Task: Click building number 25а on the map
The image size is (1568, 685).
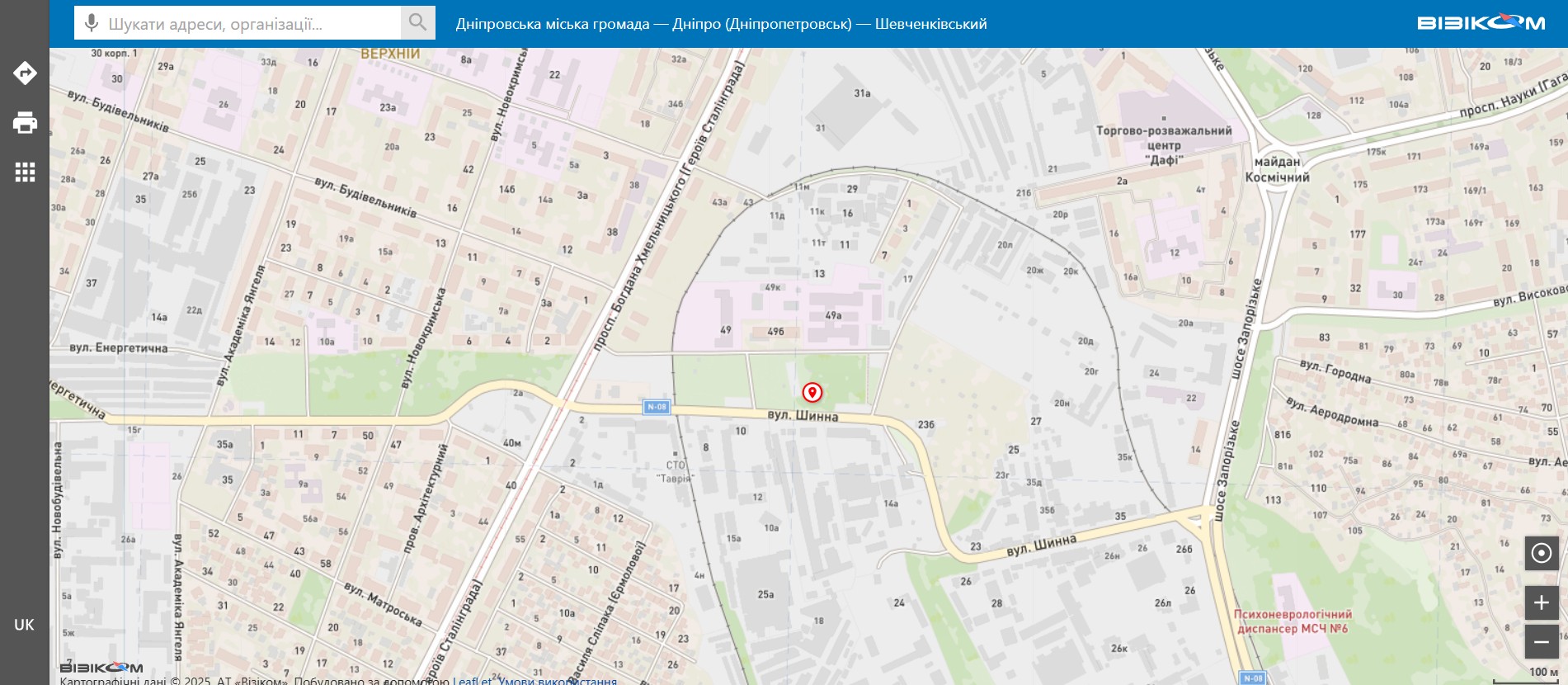Action: coord(765,594)
